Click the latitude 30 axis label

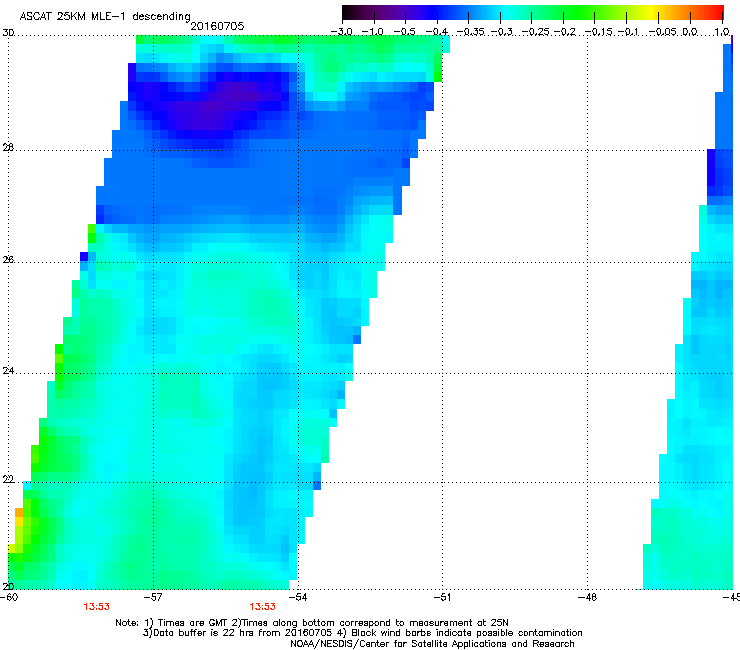[x=8, y=33]
